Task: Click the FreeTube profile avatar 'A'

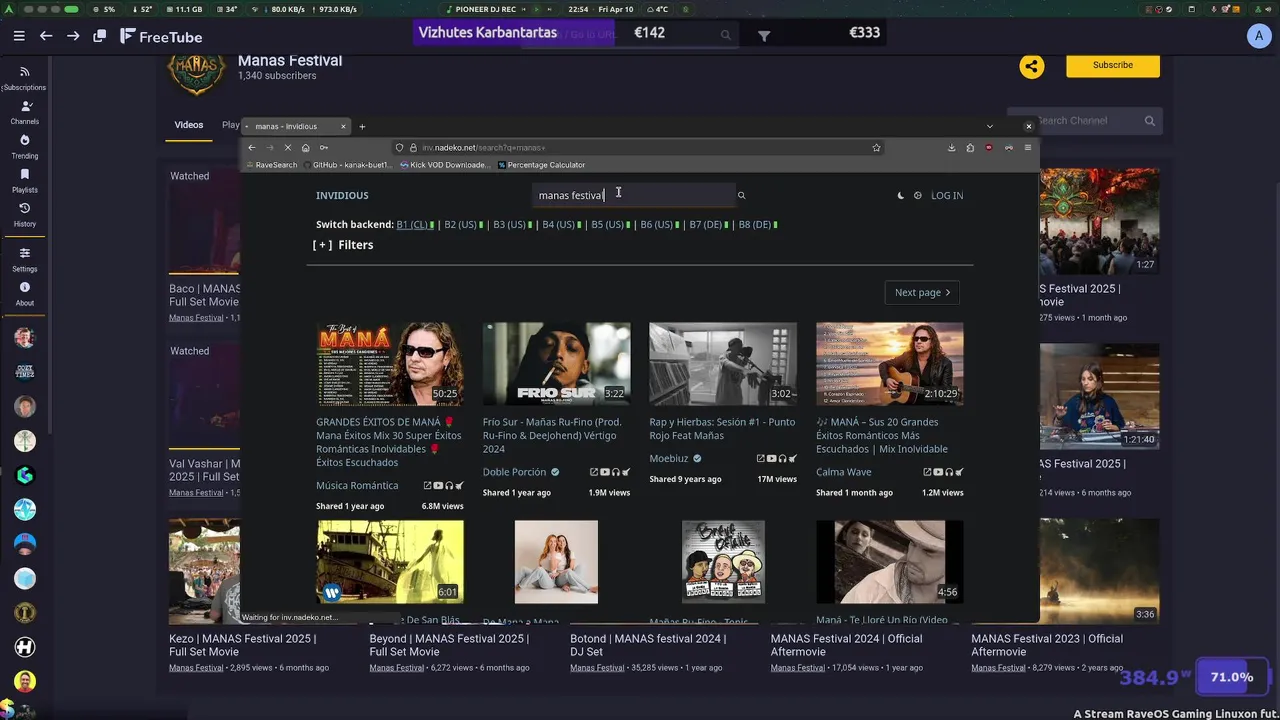Action: [x=1258, y=36]
